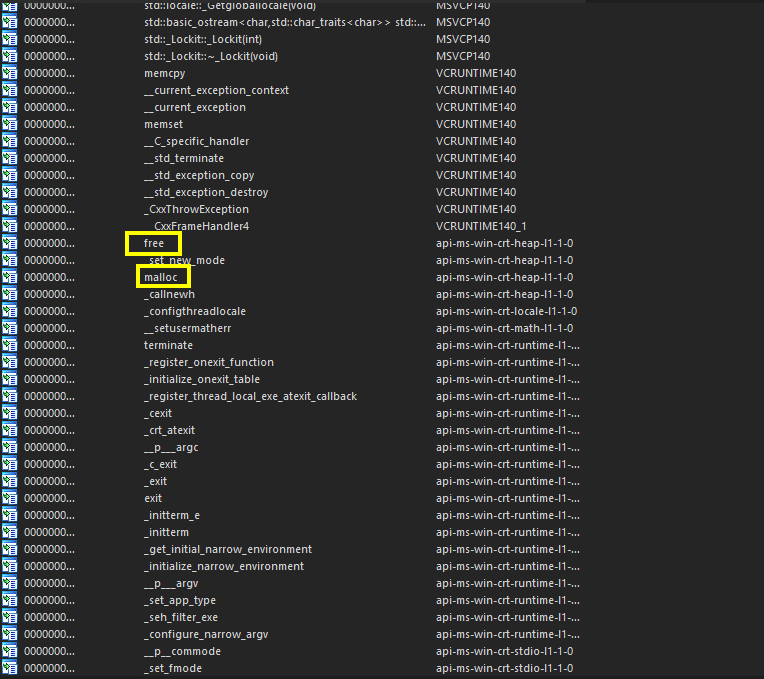Viewport: 764px width, 679px height.
Task: Click the import icon beside __std_terminate
Action: (10, 158)
